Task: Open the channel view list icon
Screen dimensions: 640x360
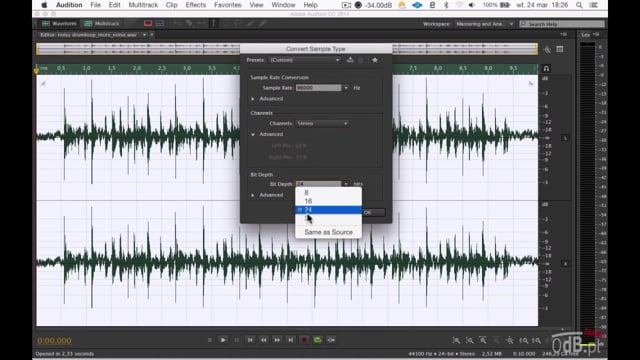Action: pyautogui.click(x=560, y=49)
